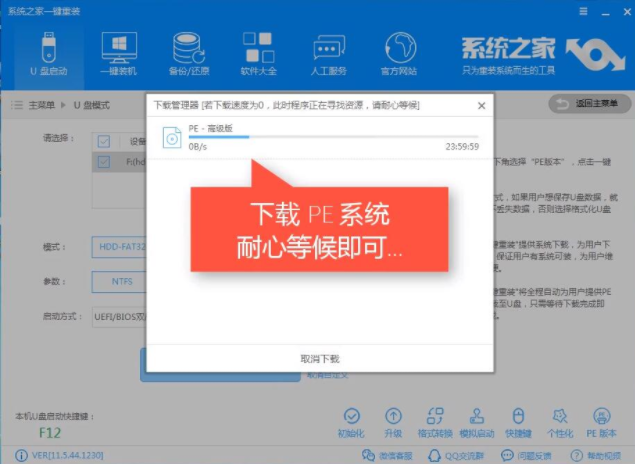This screenshot has height=464, width=635.
Task: Open the U盘启动 tab
Action: [49, 54]
